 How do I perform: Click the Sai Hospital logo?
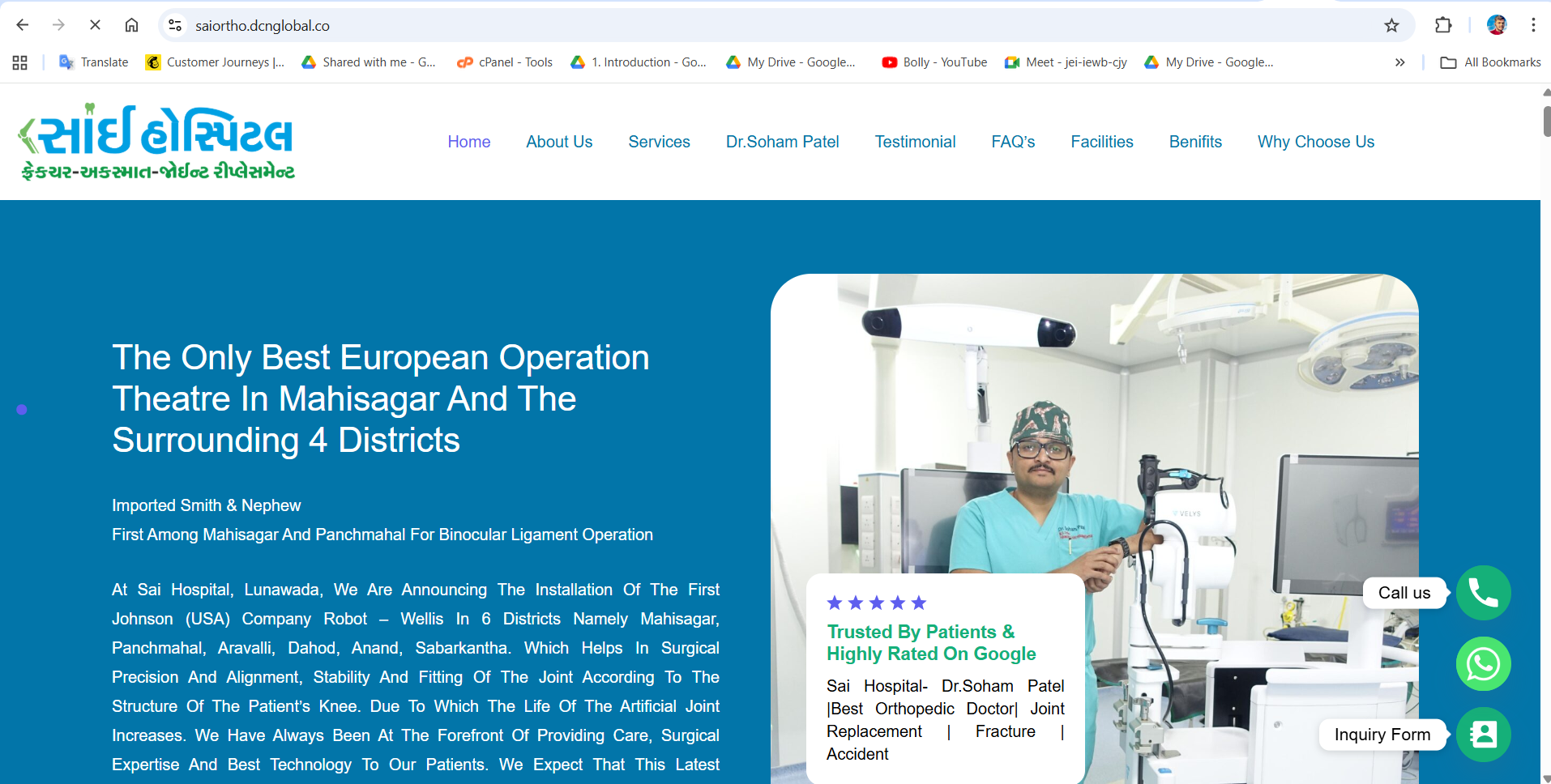click(x=157, y=142)
